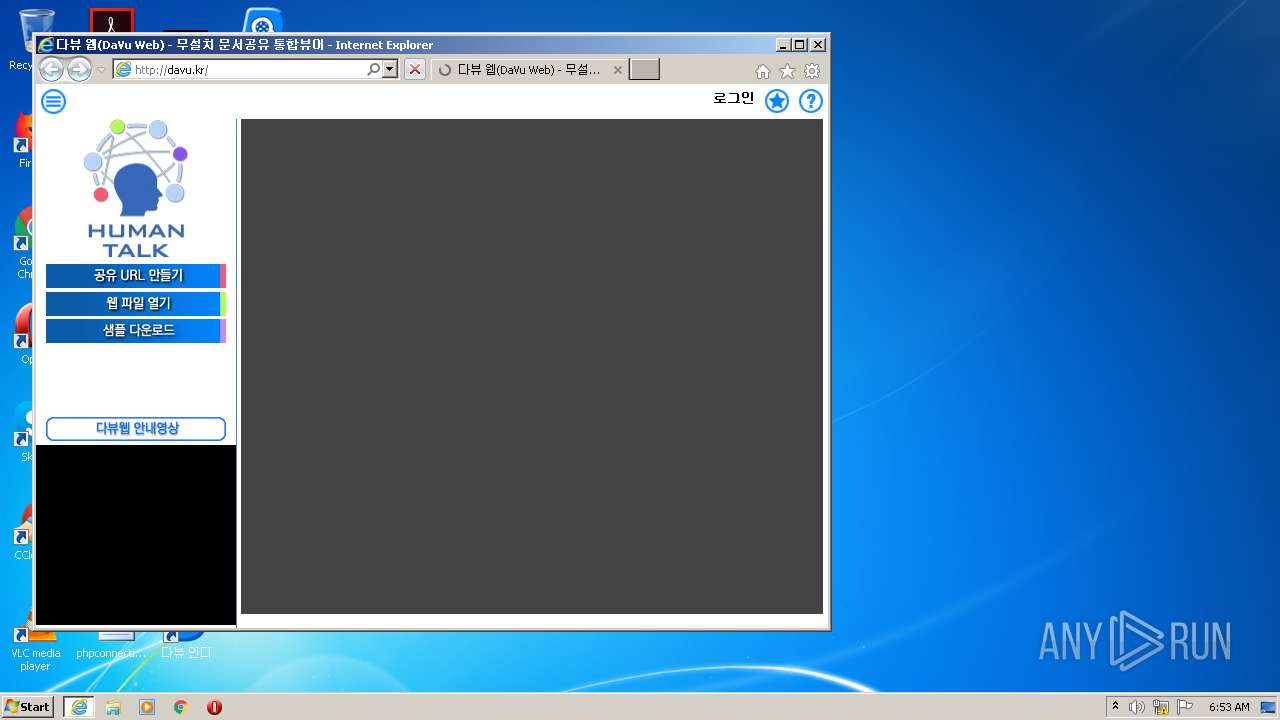This screenshot has height=720, width=1280.
Task: Minimize the Internet Explorer window
Action: point(783,45)
